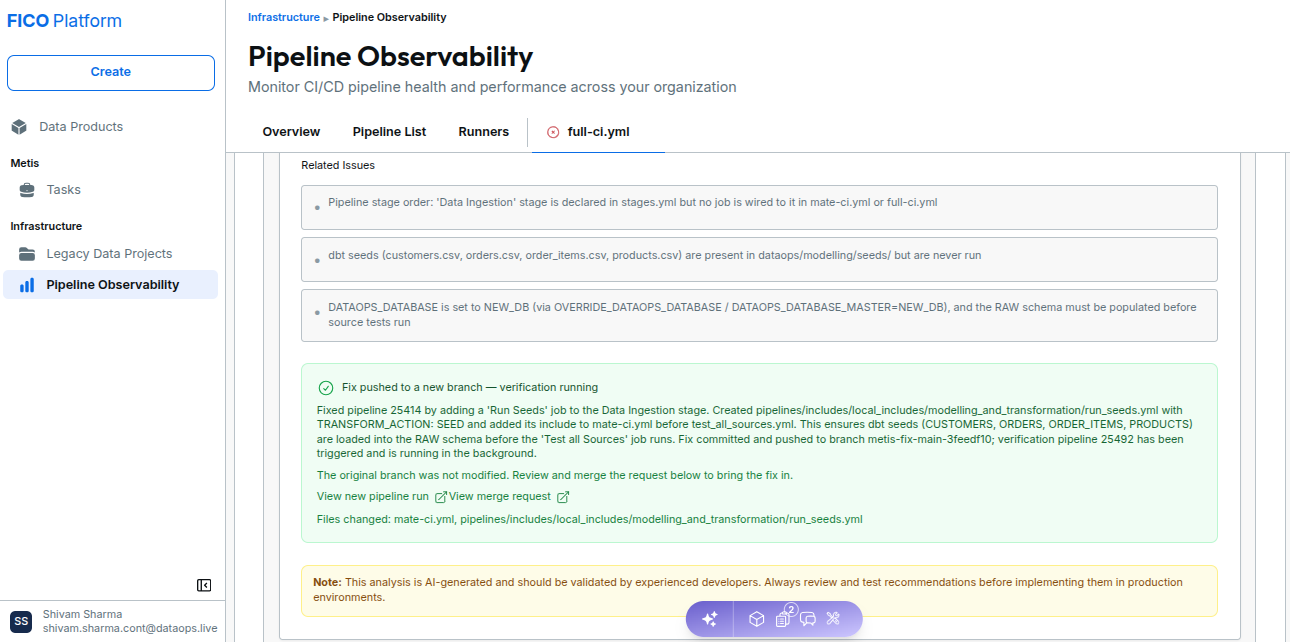Click the FICO Platform logo
Image resolution: width=1290 pixels, height=642 pixels.
pos(64,21)
